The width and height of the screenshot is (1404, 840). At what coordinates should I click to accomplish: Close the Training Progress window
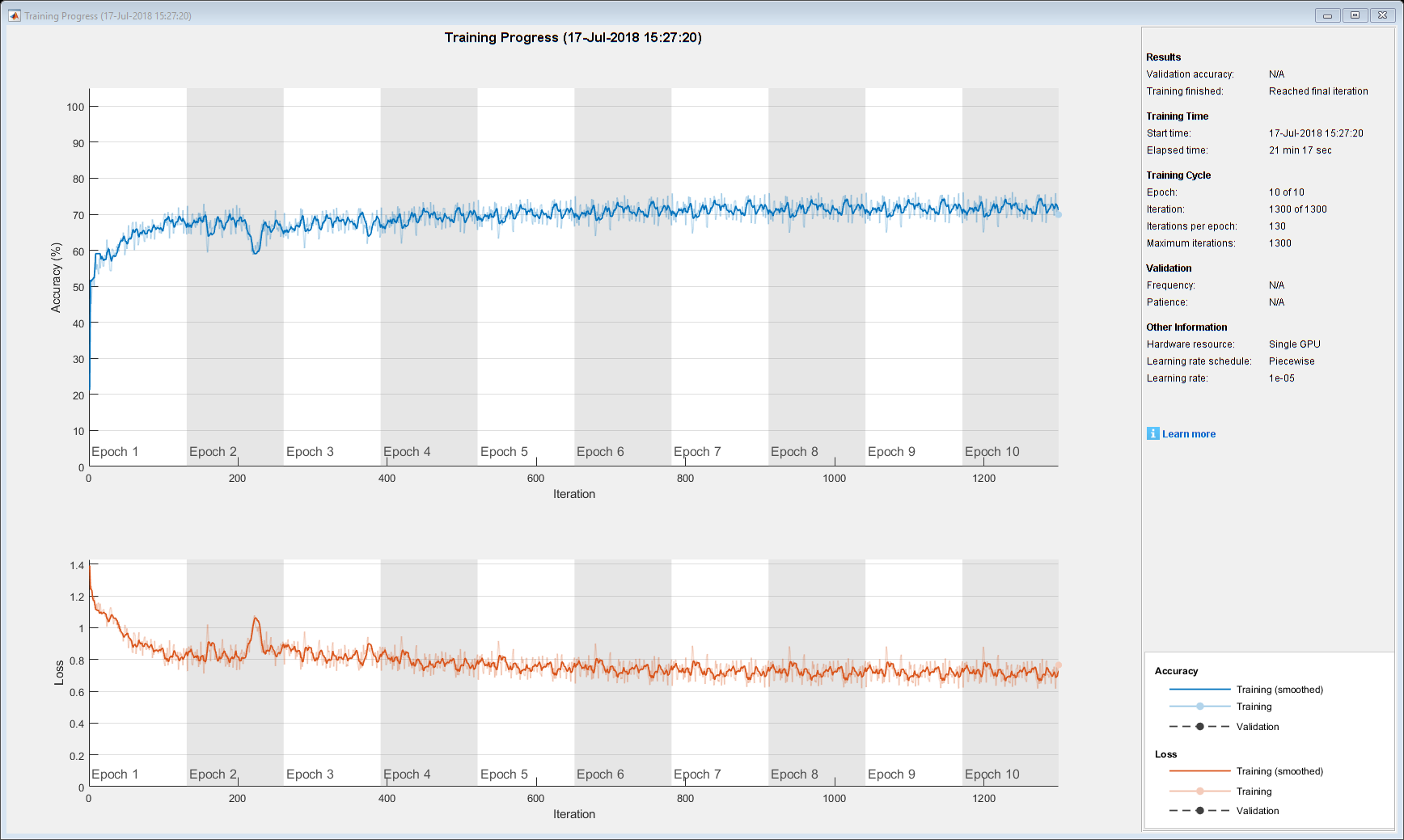(1382, 15)
